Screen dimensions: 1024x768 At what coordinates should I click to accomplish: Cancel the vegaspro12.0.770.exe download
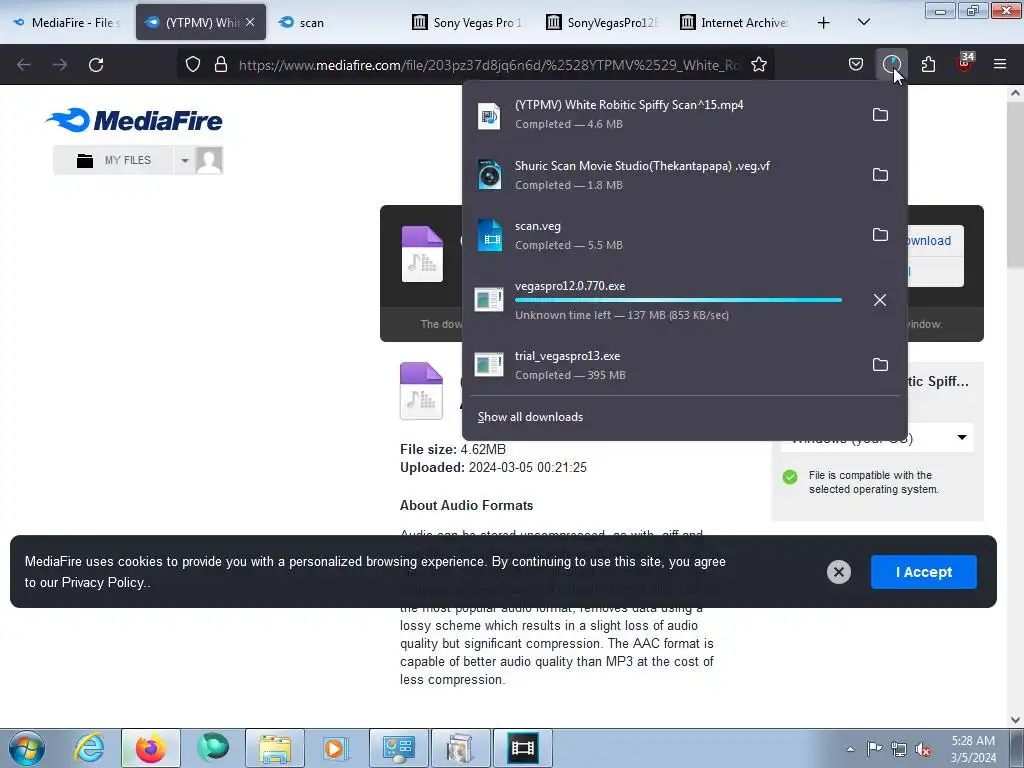tap(880, 300)
